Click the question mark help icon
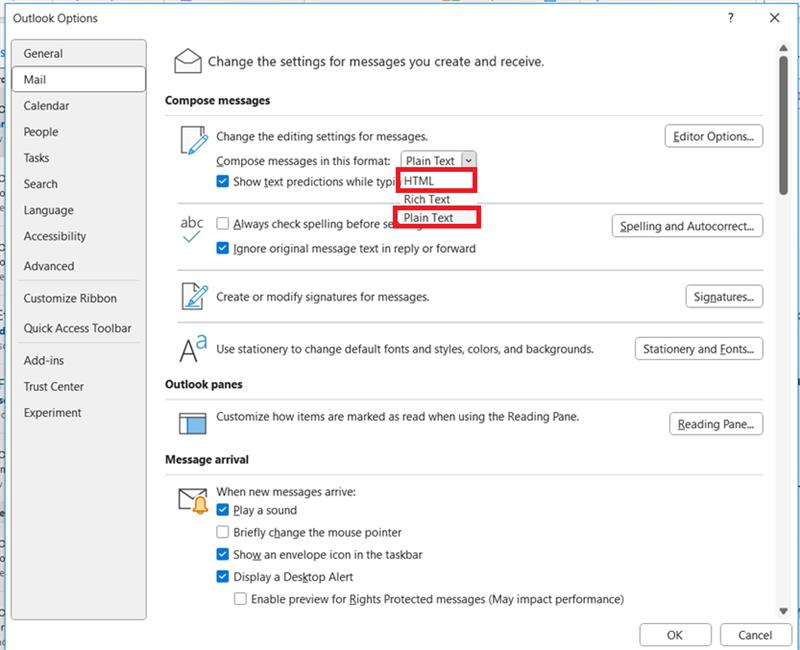The width and height of the screenshot is (800, 650). point(731,18)
